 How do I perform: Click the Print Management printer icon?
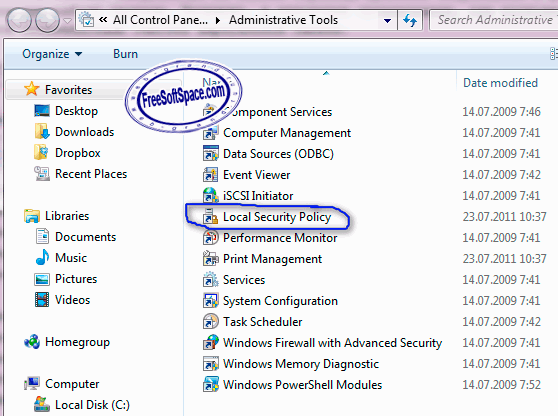[211, 259]
